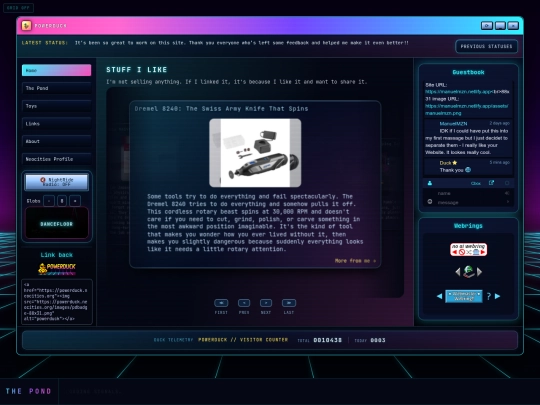Click the blue Webmaster Webring badge

[x=464, y=296]
